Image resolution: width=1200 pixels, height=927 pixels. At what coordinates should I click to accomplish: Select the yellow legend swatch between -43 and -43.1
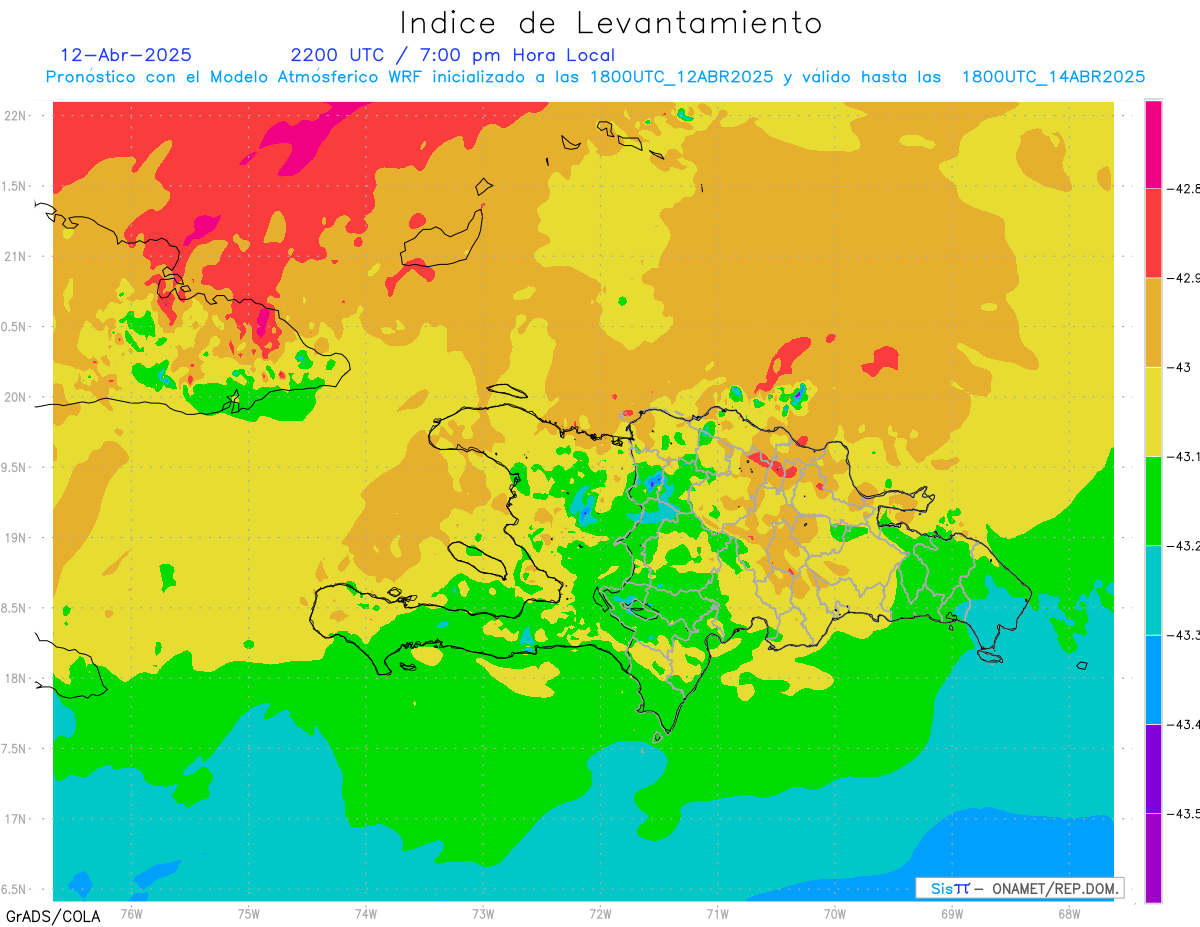1153,411
